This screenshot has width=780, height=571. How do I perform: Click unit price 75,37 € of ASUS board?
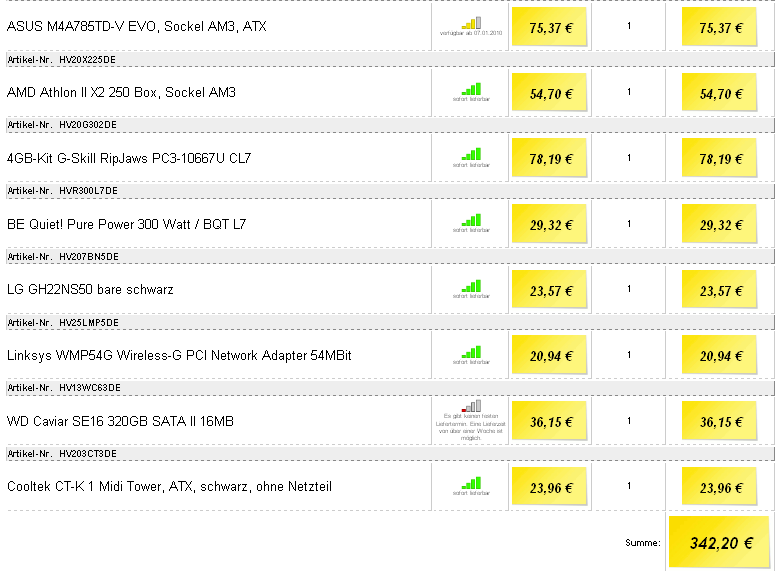(549, 27)
